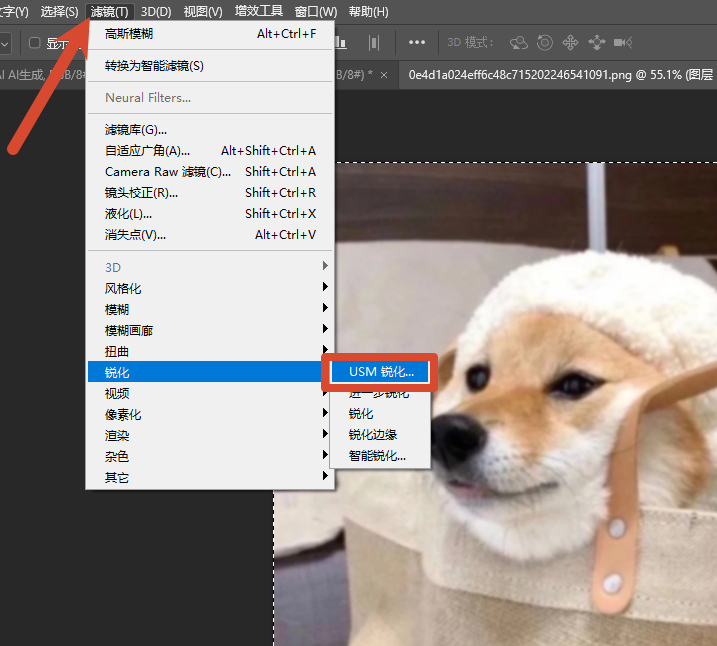Expand the 视频 submenu
This screenshot has width=717, height=646.
tap(210, 393)
